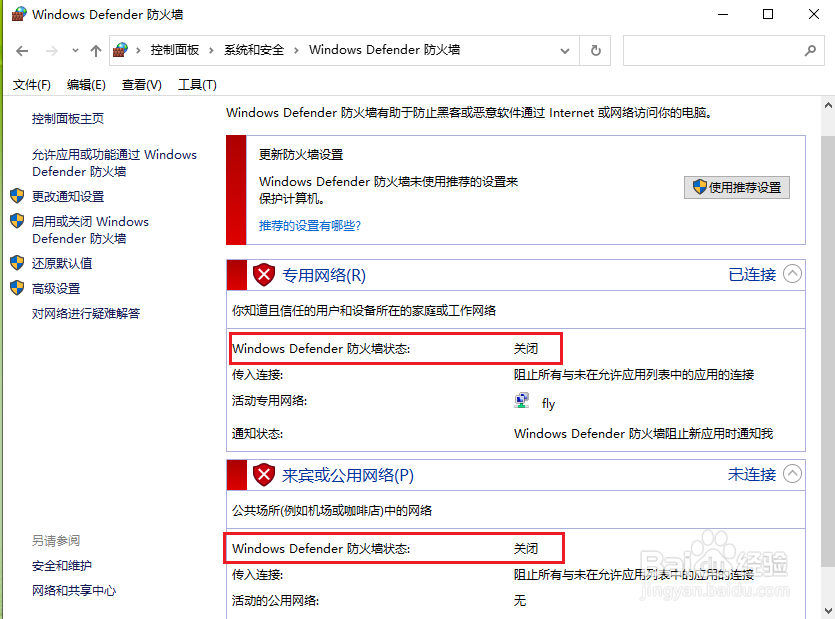The width and height of the screenshot is (835, 619).
Task: Click the refresh icon in the address bar
Action: point(595,50)
